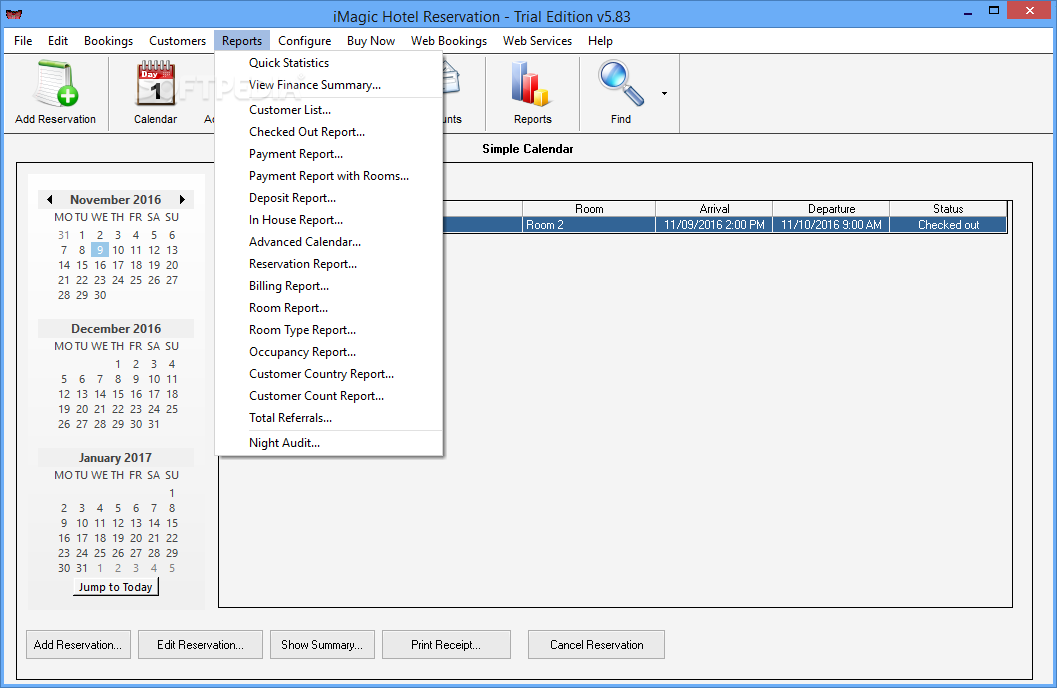The height and width of the screenshot is (688, 1057).
Task: Click the Room column header
Action: pyautogui.click(x=589, y=209)
